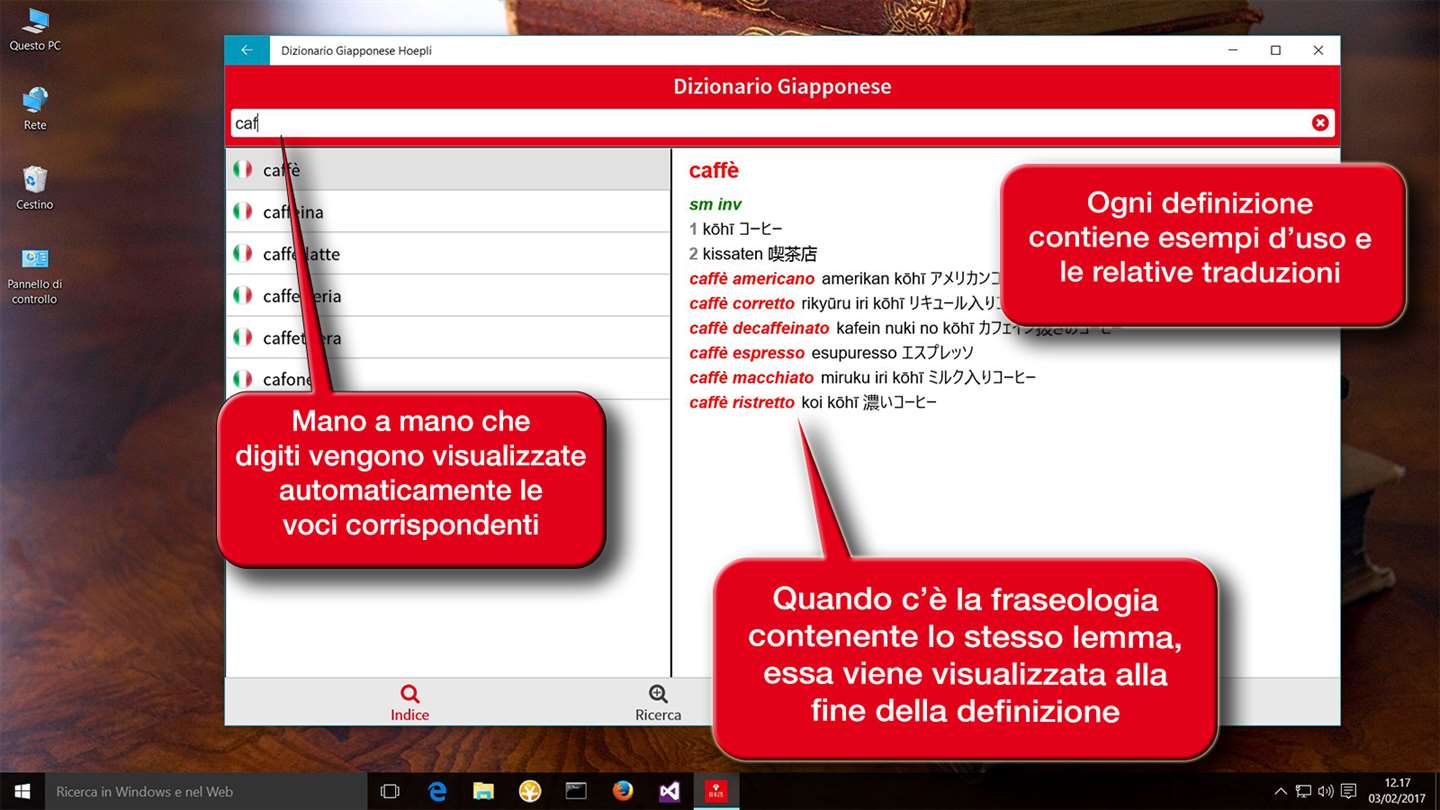Open the yellow round taskbar app

tap(530, 791)
